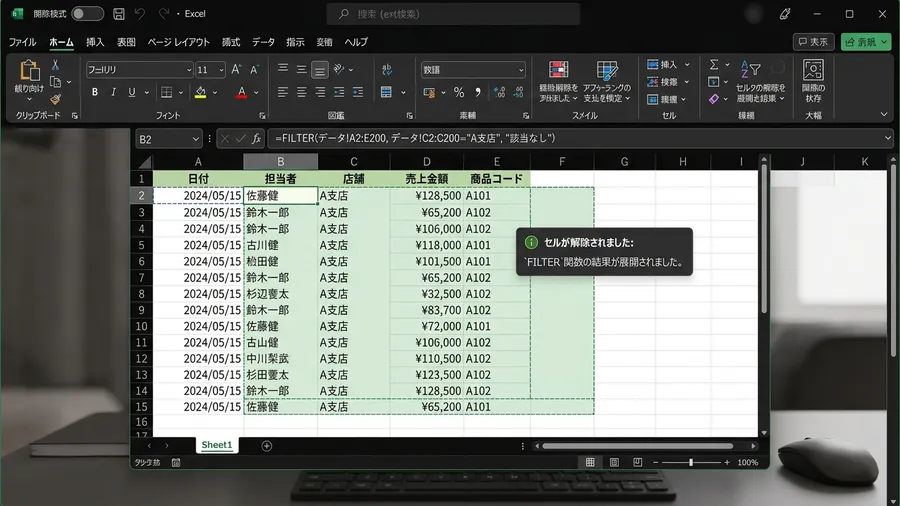Viewport: 900px width, 506px height.
Task: Click the Share button
Action: click(x=866, y=42)
